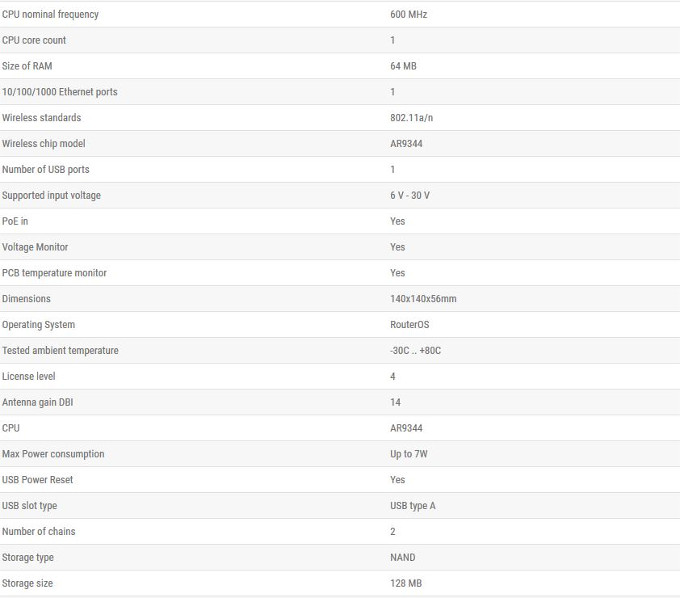The width and height of the screenshot is (680, 598).
Task: Click the Tested ambient temperature label
Action: (60, 350)
